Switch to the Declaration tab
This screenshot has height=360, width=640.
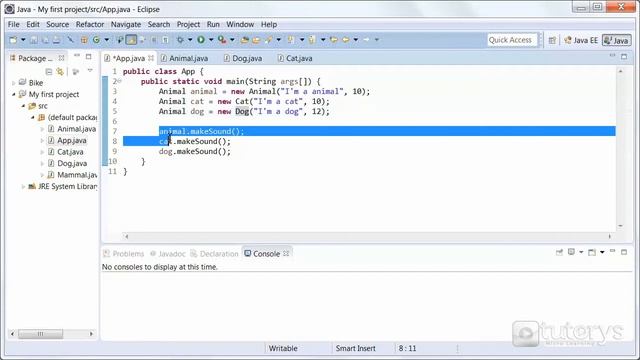(214, 254)
